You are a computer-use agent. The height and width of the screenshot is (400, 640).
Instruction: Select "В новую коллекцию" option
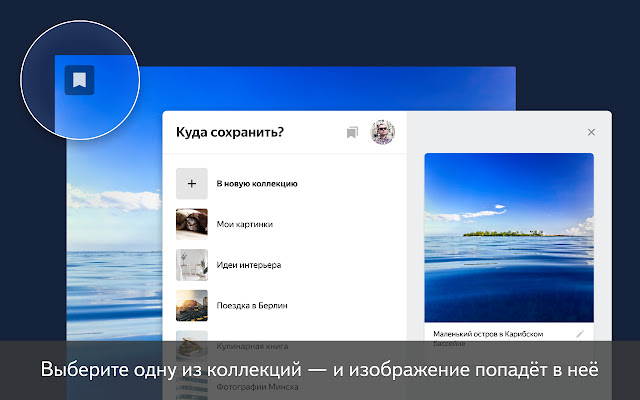pyautogui.click(x=257, y=184)
